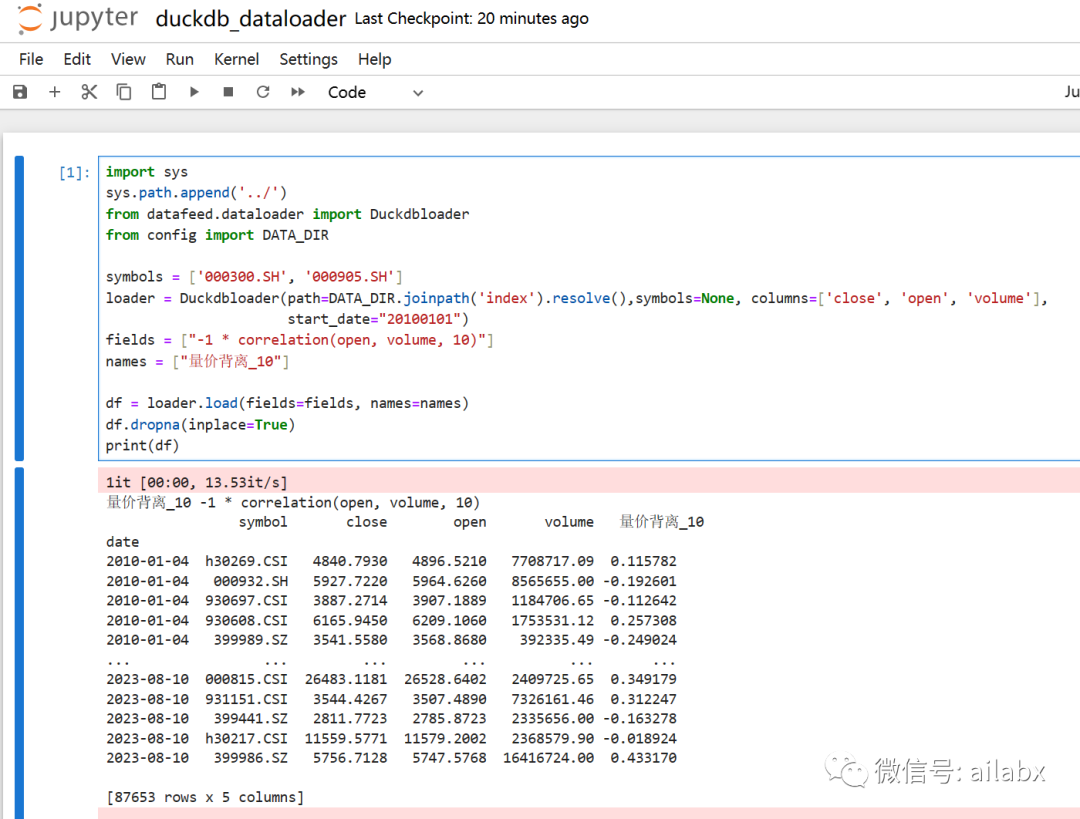
Task: Click the Jupyter logo
Action: (77, 19)
